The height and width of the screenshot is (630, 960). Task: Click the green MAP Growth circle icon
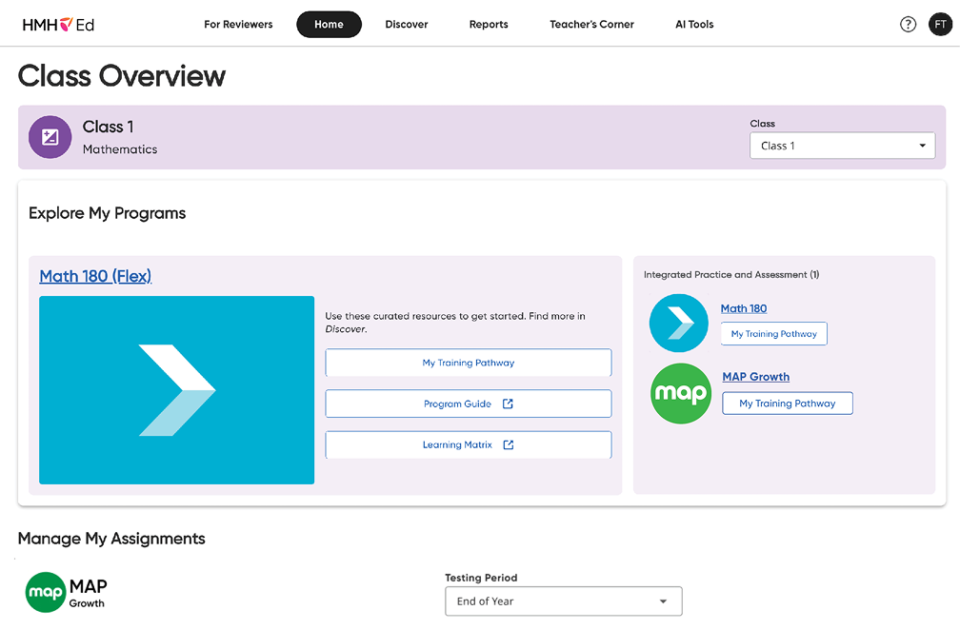680,393
